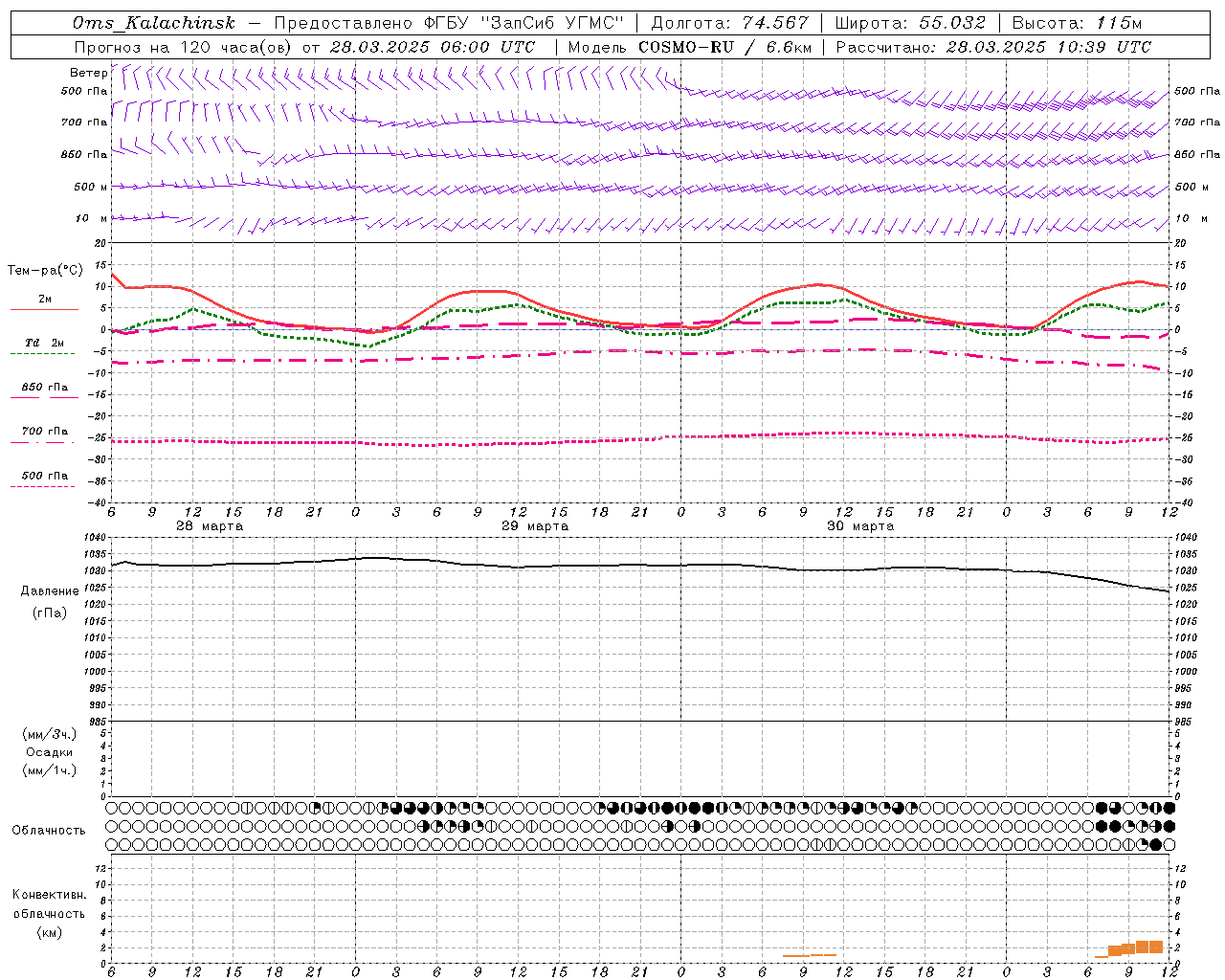This screenshot has width=1225, height=980.
Task: Click the Широта: 55.032 value
Action: 910,23
